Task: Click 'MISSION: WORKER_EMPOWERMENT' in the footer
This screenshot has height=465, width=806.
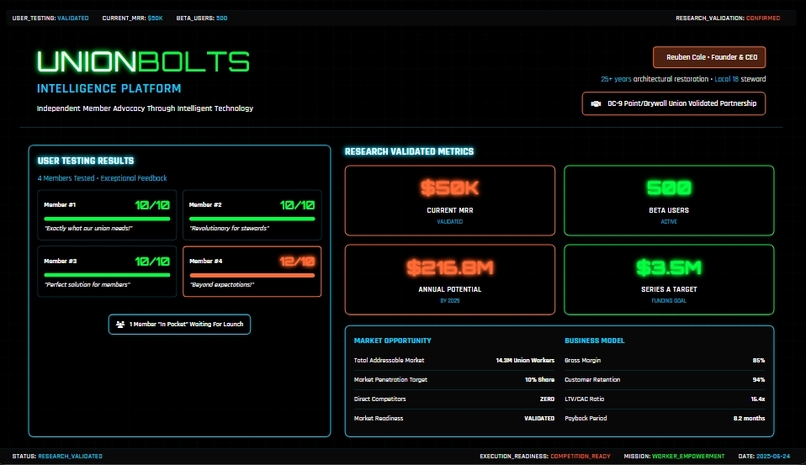Action: click(674, 456)
